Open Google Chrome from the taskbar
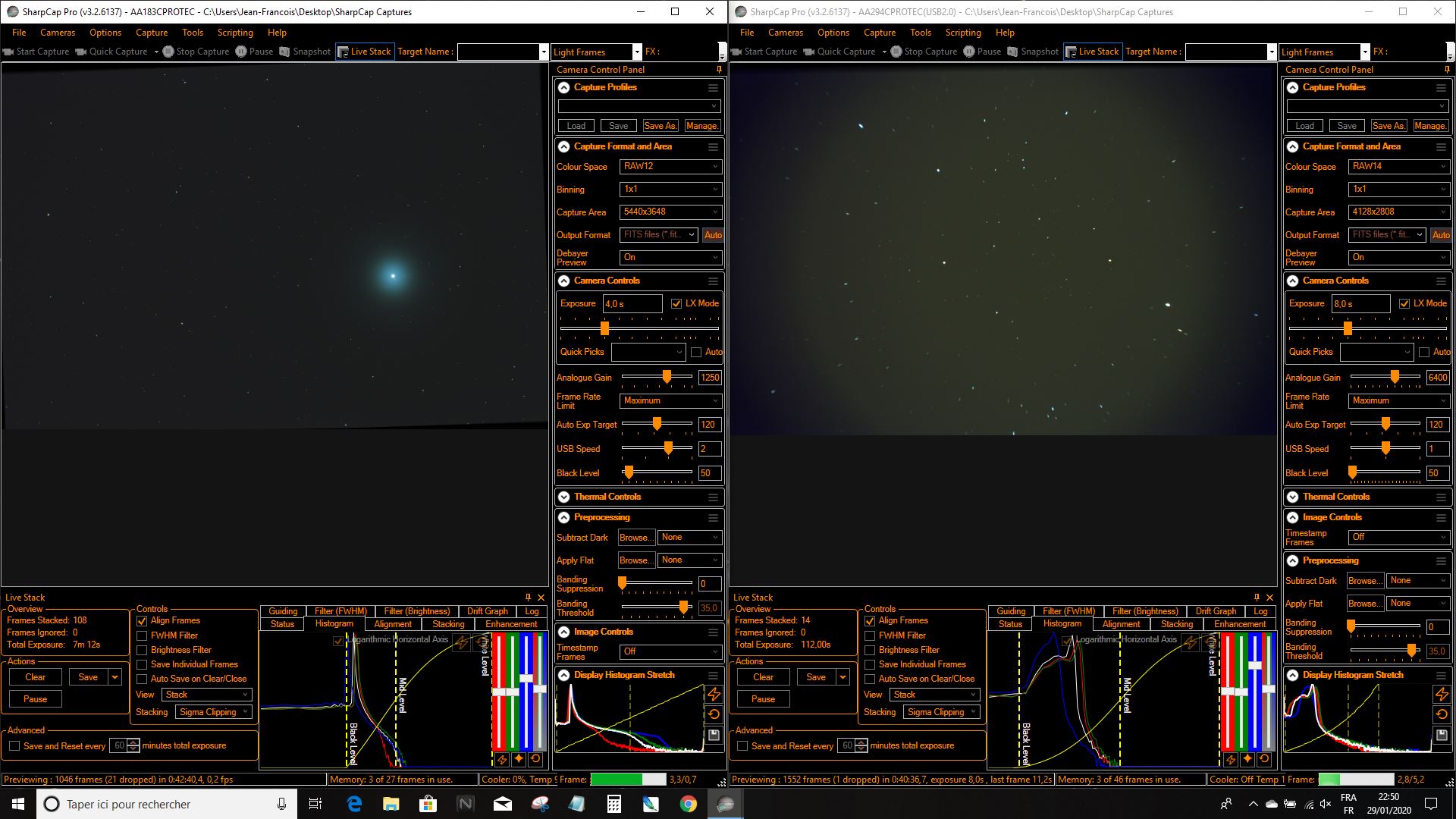Image resolution: width=1456 pixels, height=819 pixels. coord(688,804)
